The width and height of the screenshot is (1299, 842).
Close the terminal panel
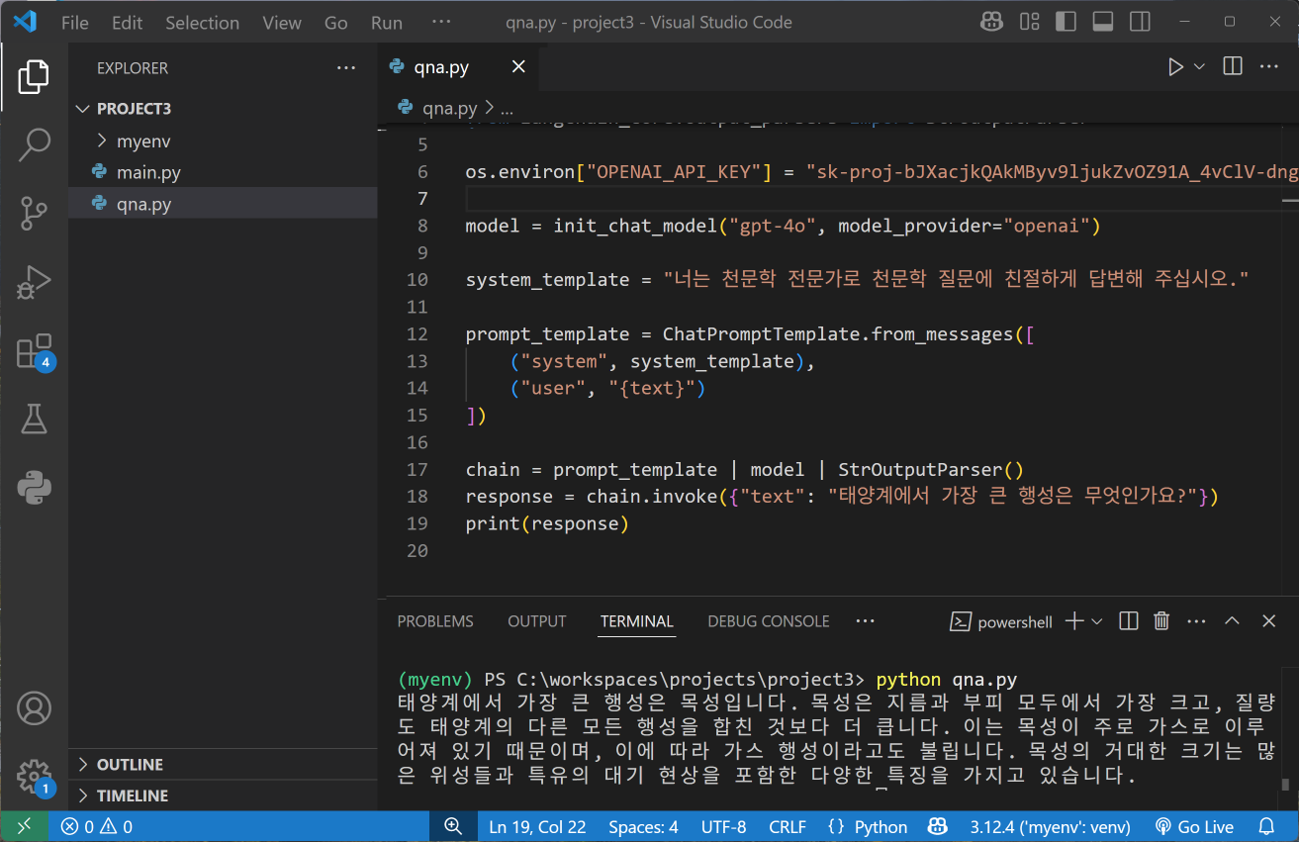(1269, 621)
